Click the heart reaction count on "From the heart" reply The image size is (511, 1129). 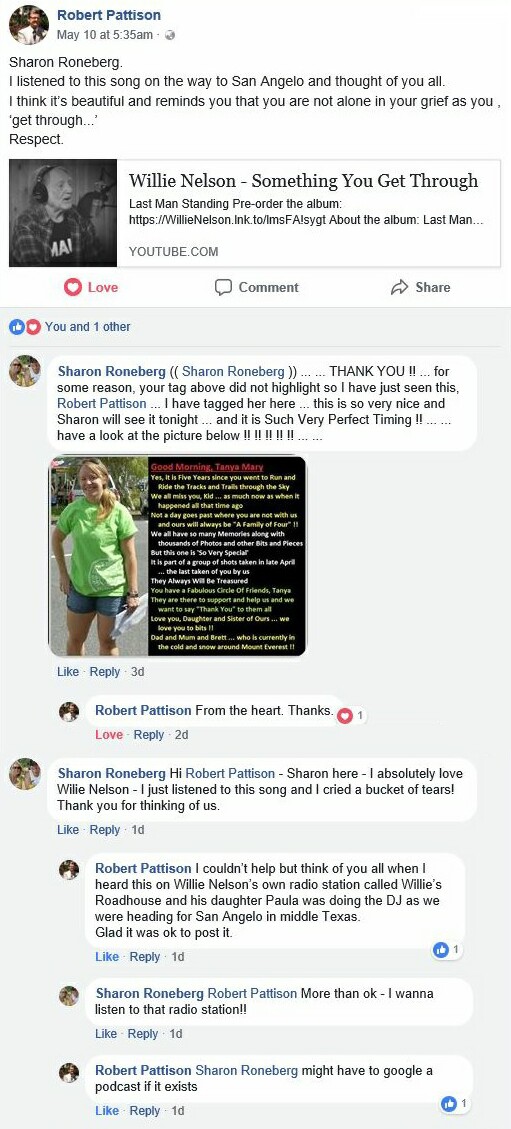click(352, 716)
